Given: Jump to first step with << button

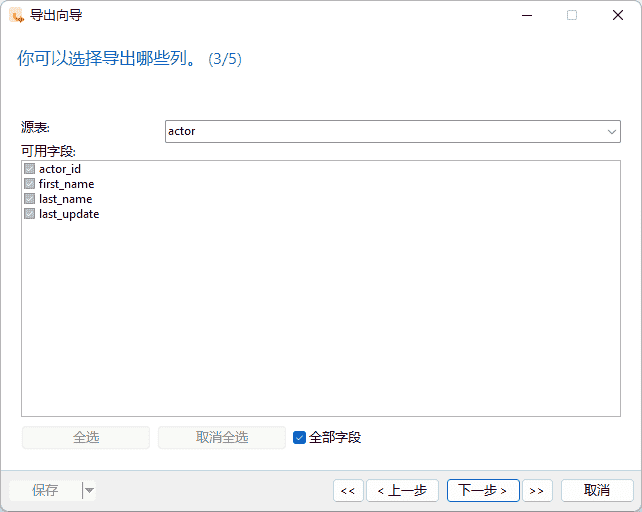Looking at the screenshot, I should click(x=348, y=490).
